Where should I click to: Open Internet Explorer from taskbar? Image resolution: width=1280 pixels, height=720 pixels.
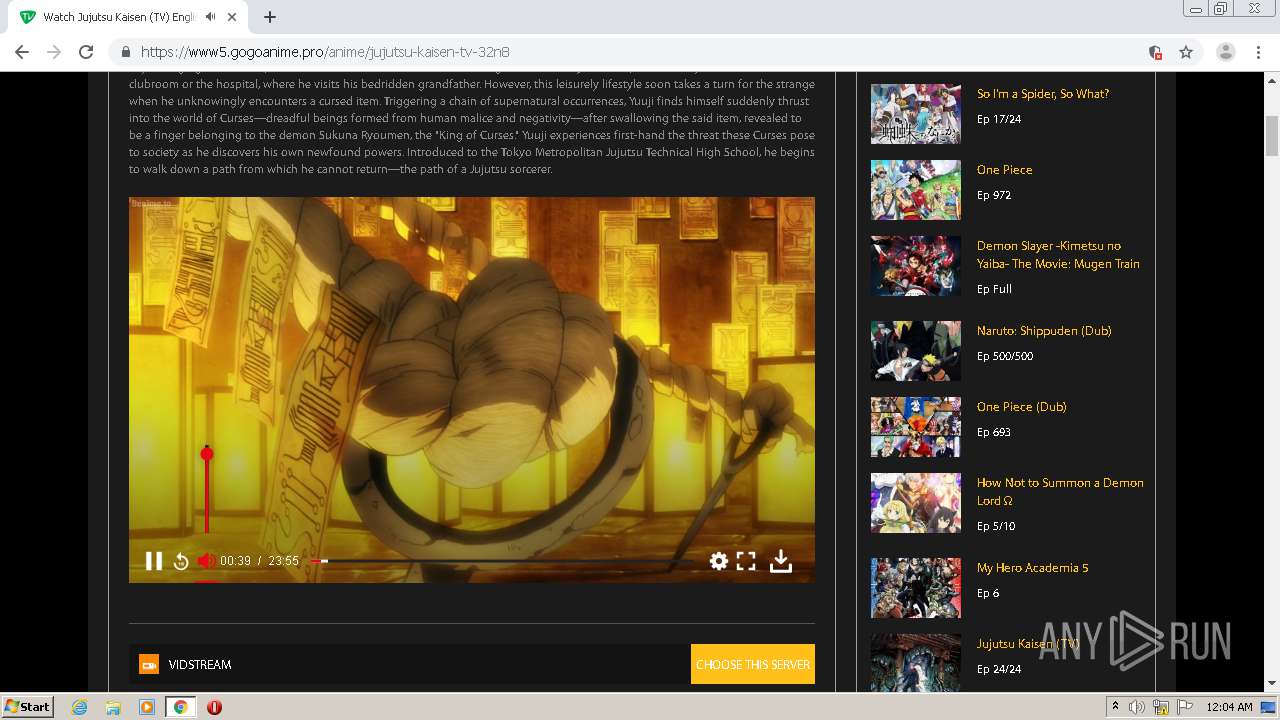coord(79,707)
